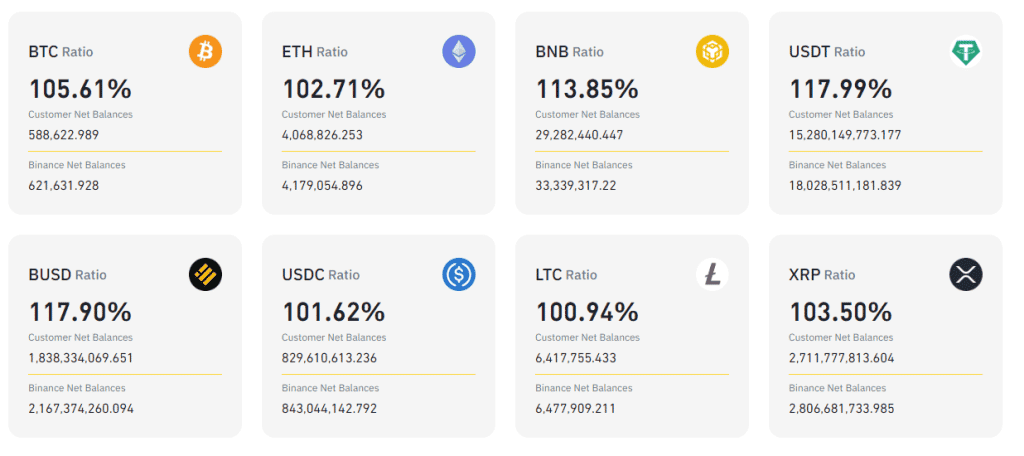Viewport: 1024px width, 456px height.
Task: Click XRP Binance balance 2,806,681,733.985
Action: point(842,409)
